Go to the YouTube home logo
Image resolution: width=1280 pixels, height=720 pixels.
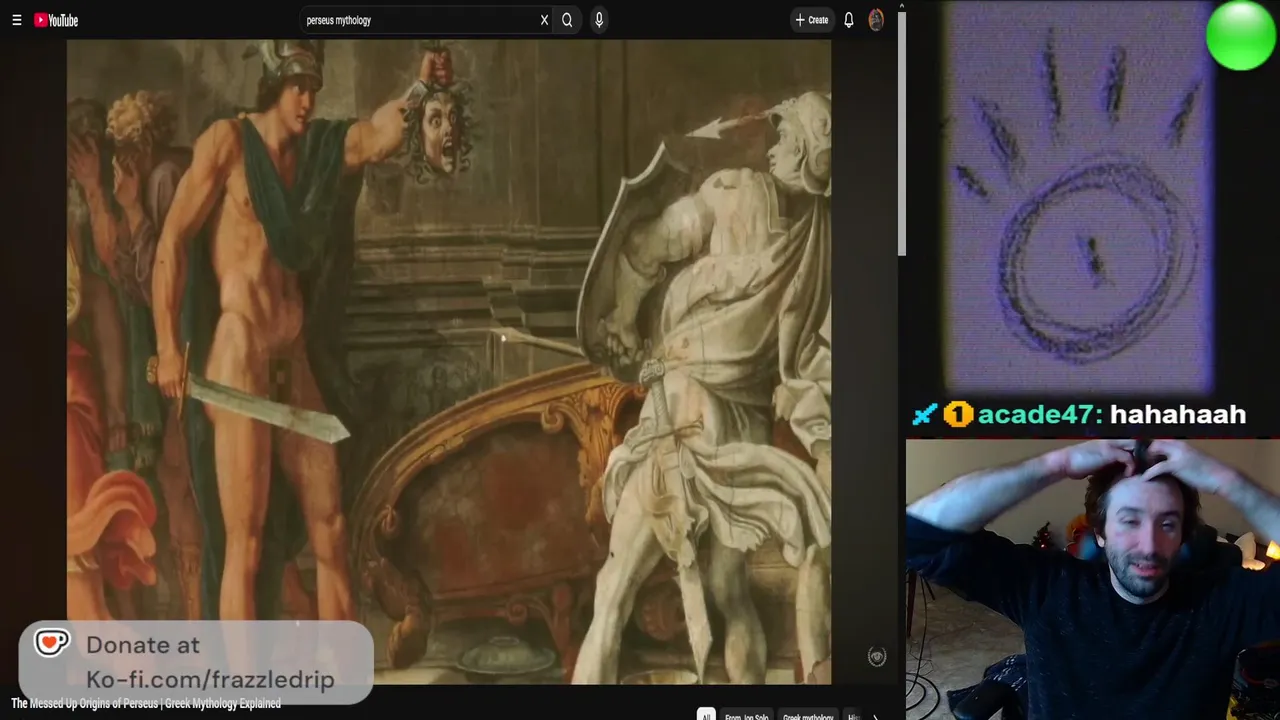56,20
